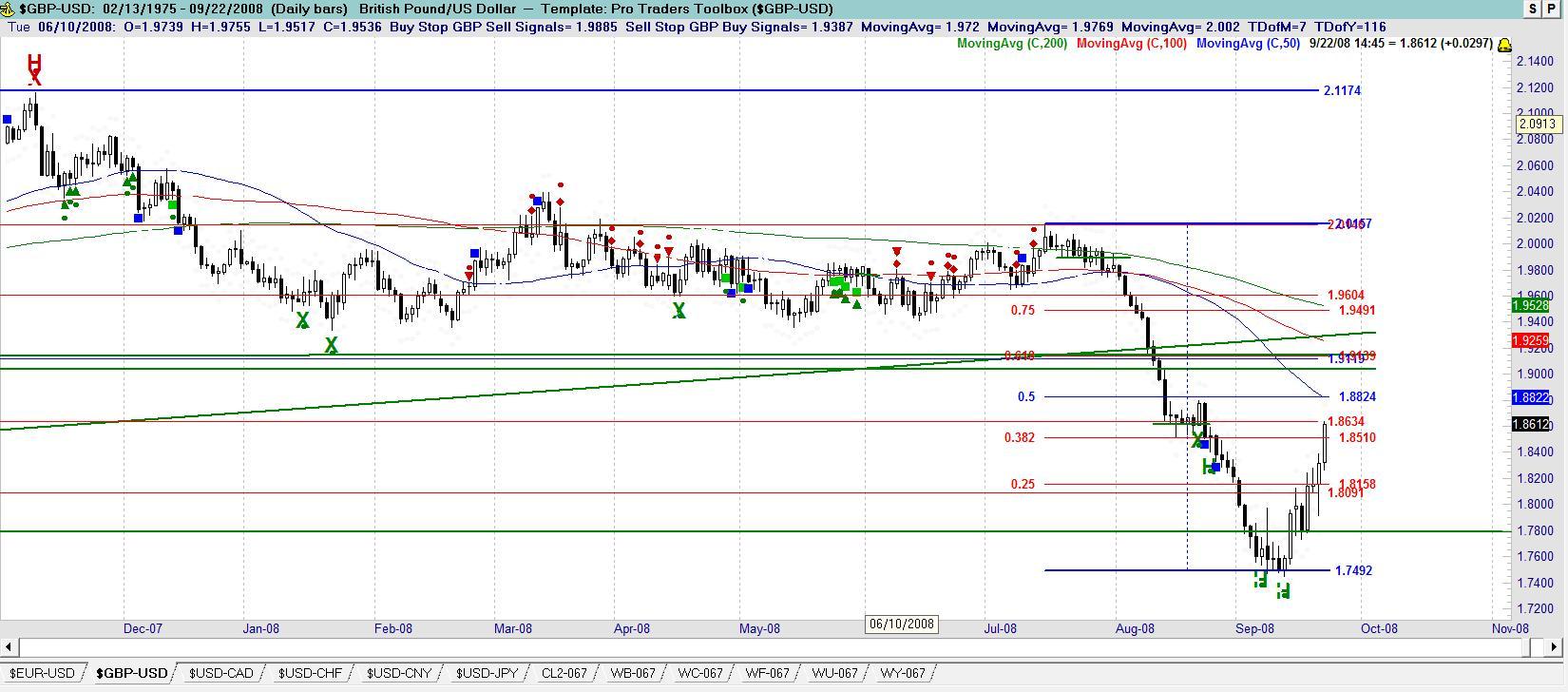Select the WC-067 tab
Image resolution: width=1568 pixels, height=692 pixels.
(x=699, y=673)
